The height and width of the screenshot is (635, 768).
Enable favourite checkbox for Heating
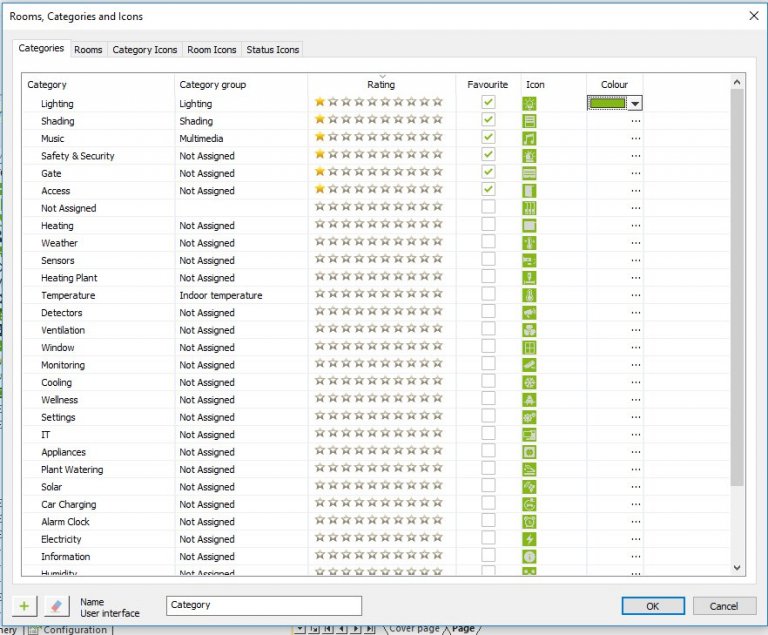click(488, 225)
